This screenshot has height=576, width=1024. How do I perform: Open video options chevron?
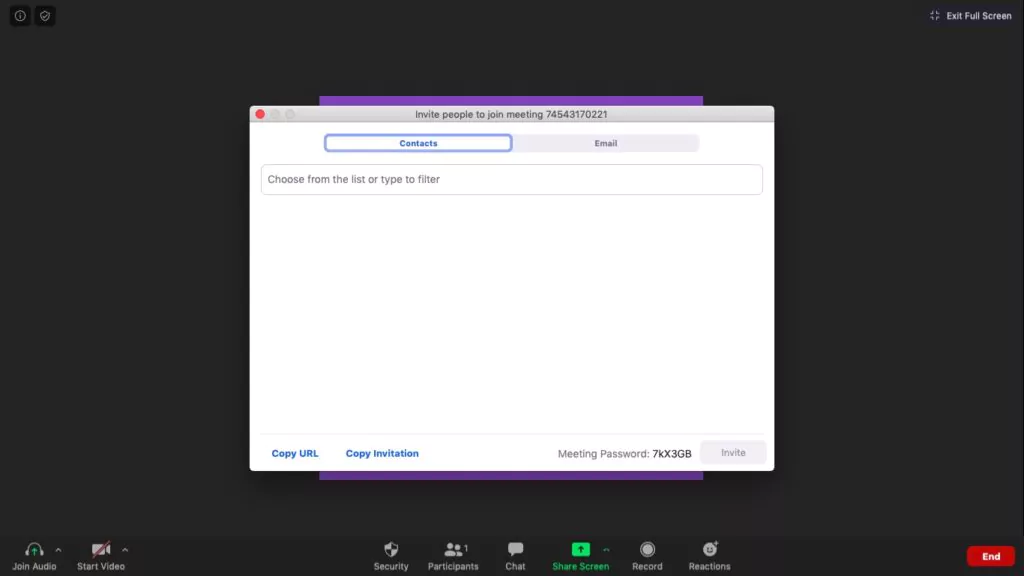pos(124,549)
